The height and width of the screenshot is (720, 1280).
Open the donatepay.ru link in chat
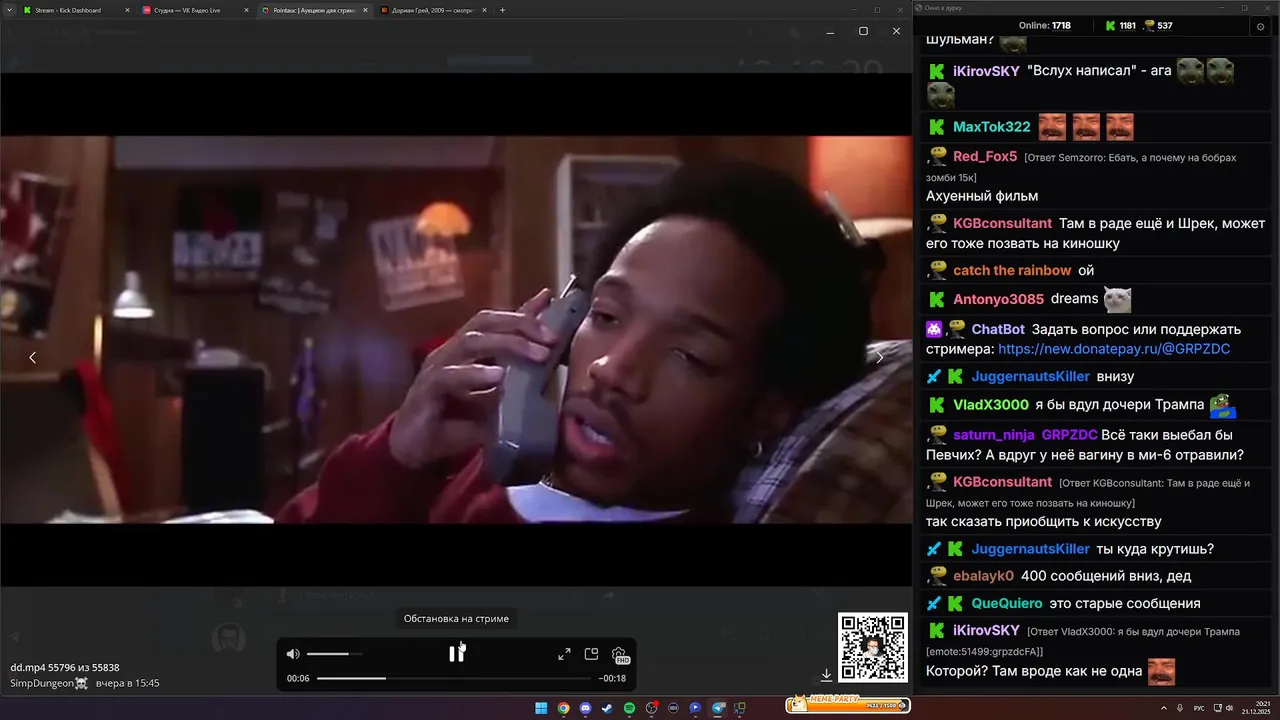1114,349
